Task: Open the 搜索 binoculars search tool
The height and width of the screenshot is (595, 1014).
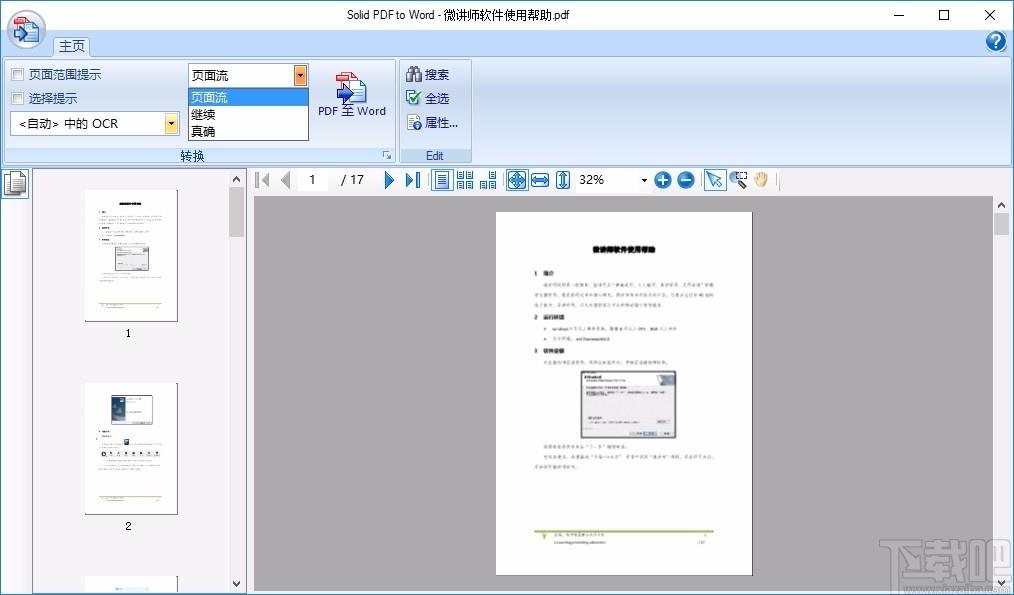Action: pos(427,75)
